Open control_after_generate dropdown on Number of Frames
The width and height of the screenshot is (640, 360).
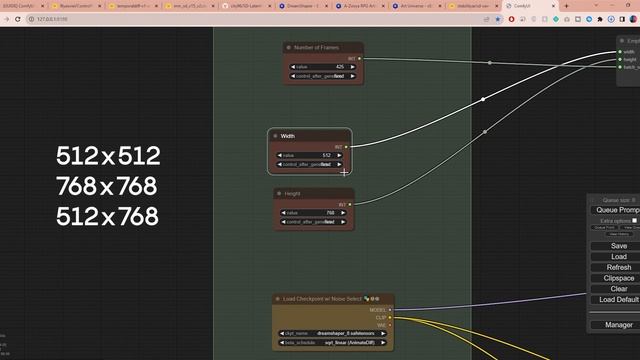(323, 76)
